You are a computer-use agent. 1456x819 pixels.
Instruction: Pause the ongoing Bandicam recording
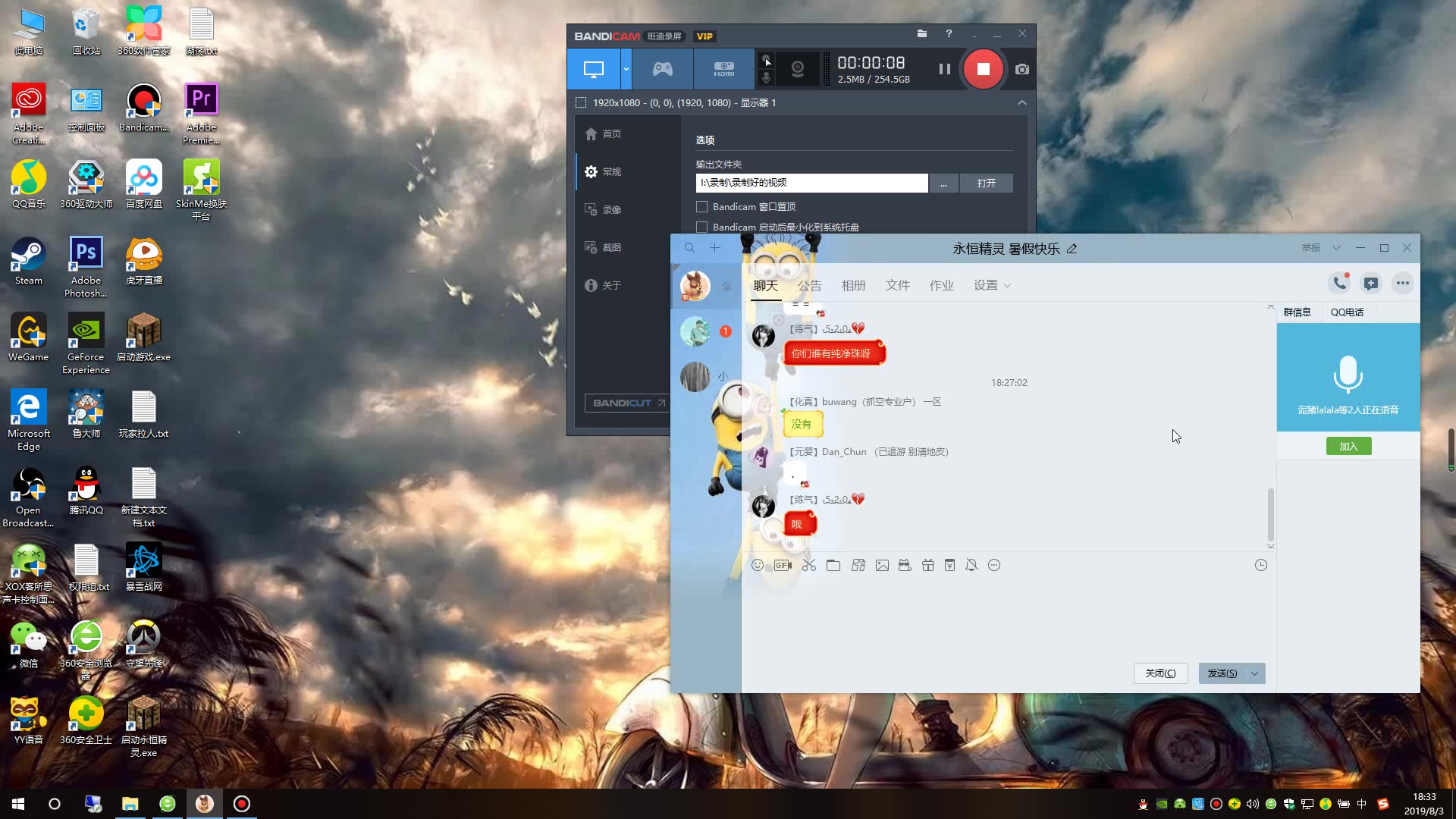point(944,69)
